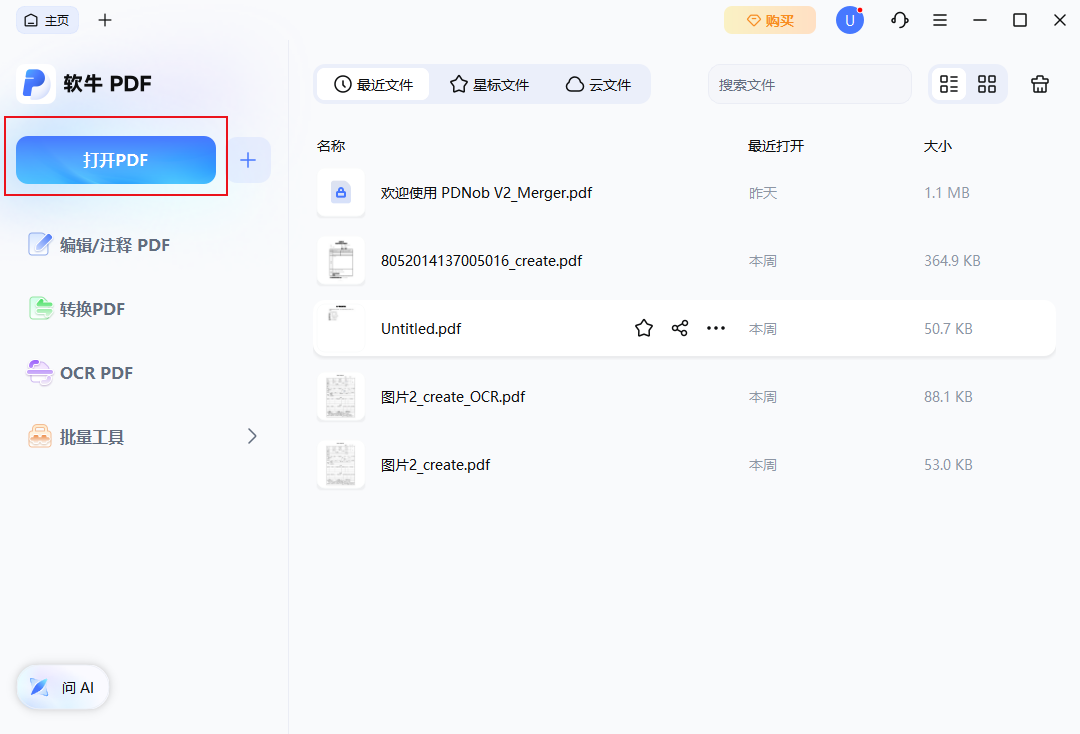Open the hamburger menu

[939, 20]
